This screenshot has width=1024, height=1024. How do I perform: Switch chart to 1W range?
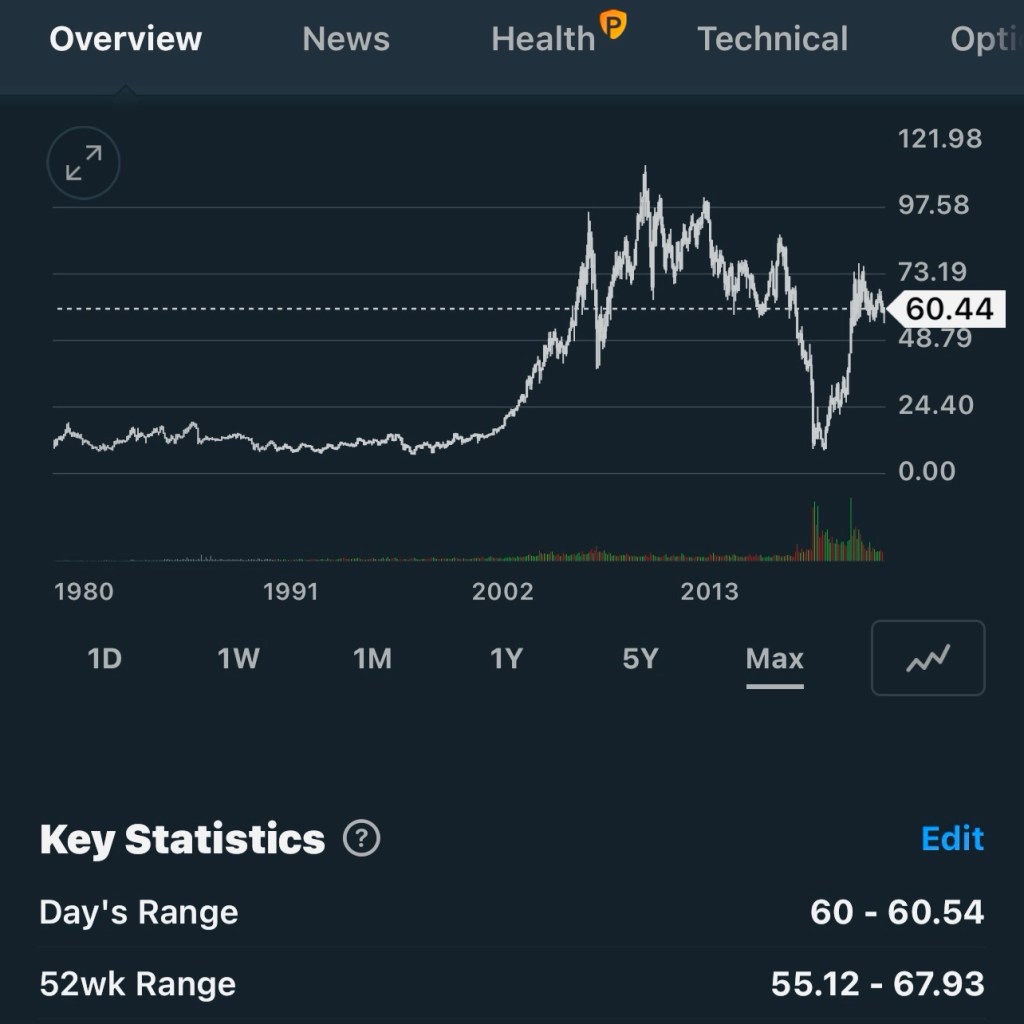(x=238, y=659)
